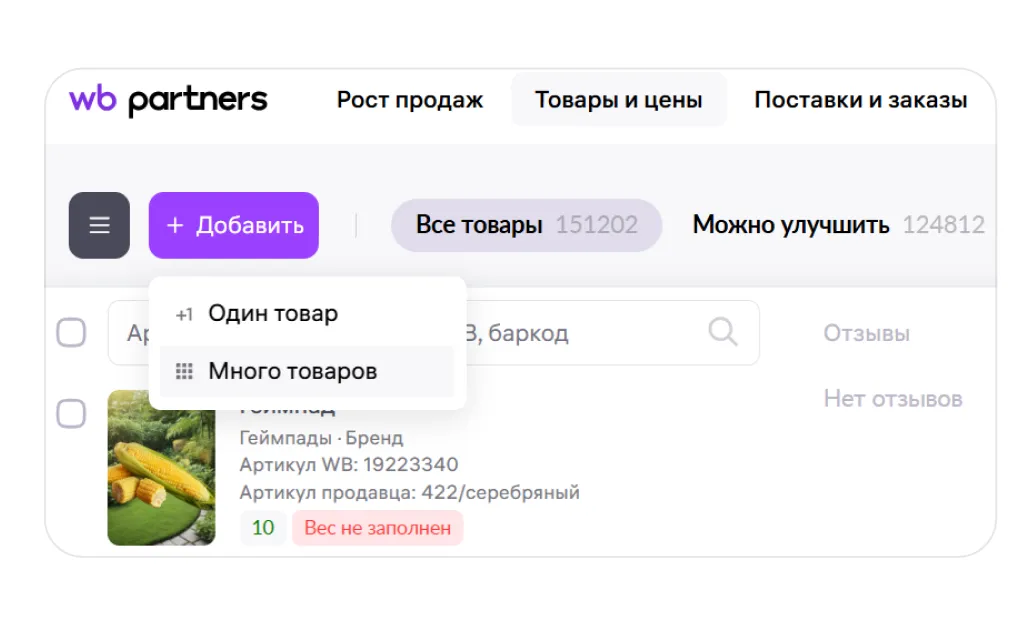The width and height of the screenshot is (1036, 621).
Task: Expand the Добавить dropdown button
Action: pos(234,225)
